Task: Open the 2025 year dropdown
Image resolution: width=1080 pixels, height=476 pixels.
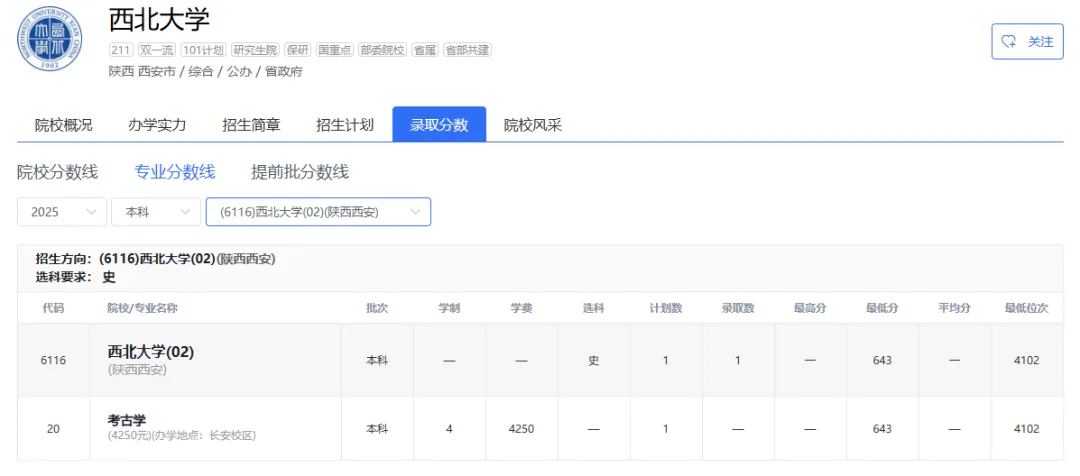Action: point(62,212)
